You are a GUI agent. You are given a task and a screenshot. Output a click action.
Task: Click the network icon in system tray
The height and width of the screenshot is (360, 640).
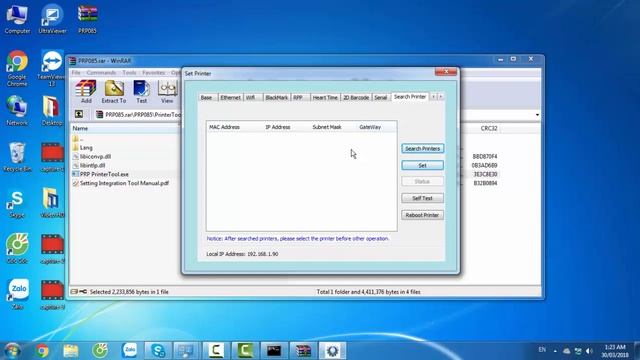(x=578, y=351)
